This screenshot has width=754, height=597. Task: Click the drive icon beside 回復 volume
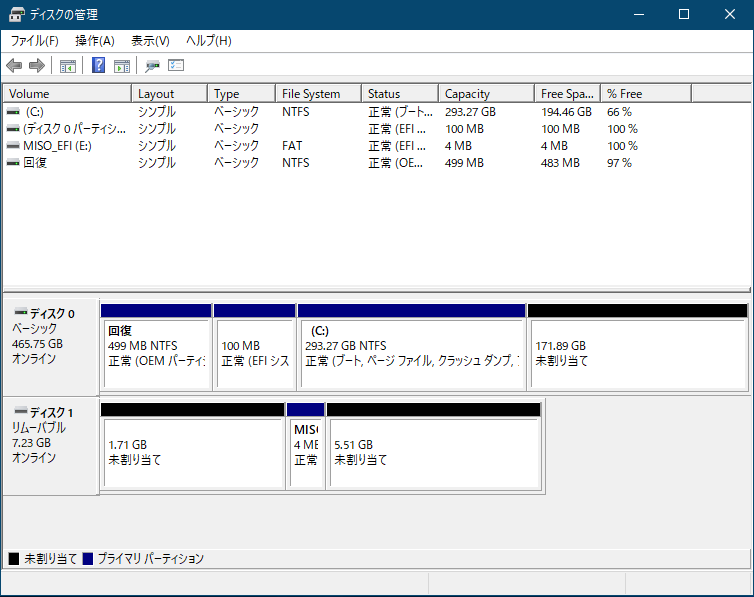tap(13, 162)
